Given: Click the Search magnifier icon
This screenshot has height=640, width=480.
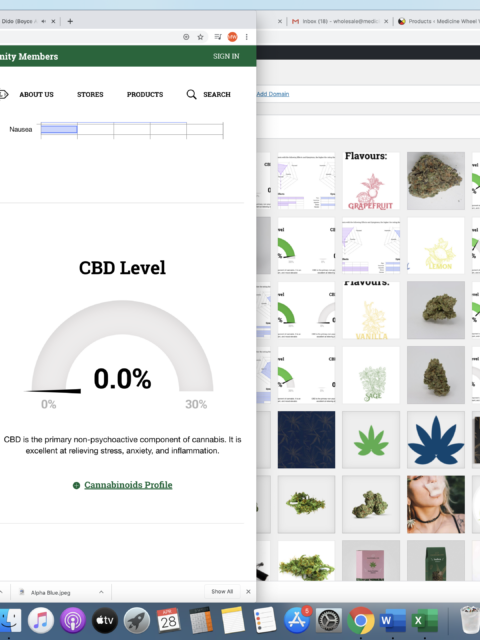Looking at the screenshot, I should (191, 94).
